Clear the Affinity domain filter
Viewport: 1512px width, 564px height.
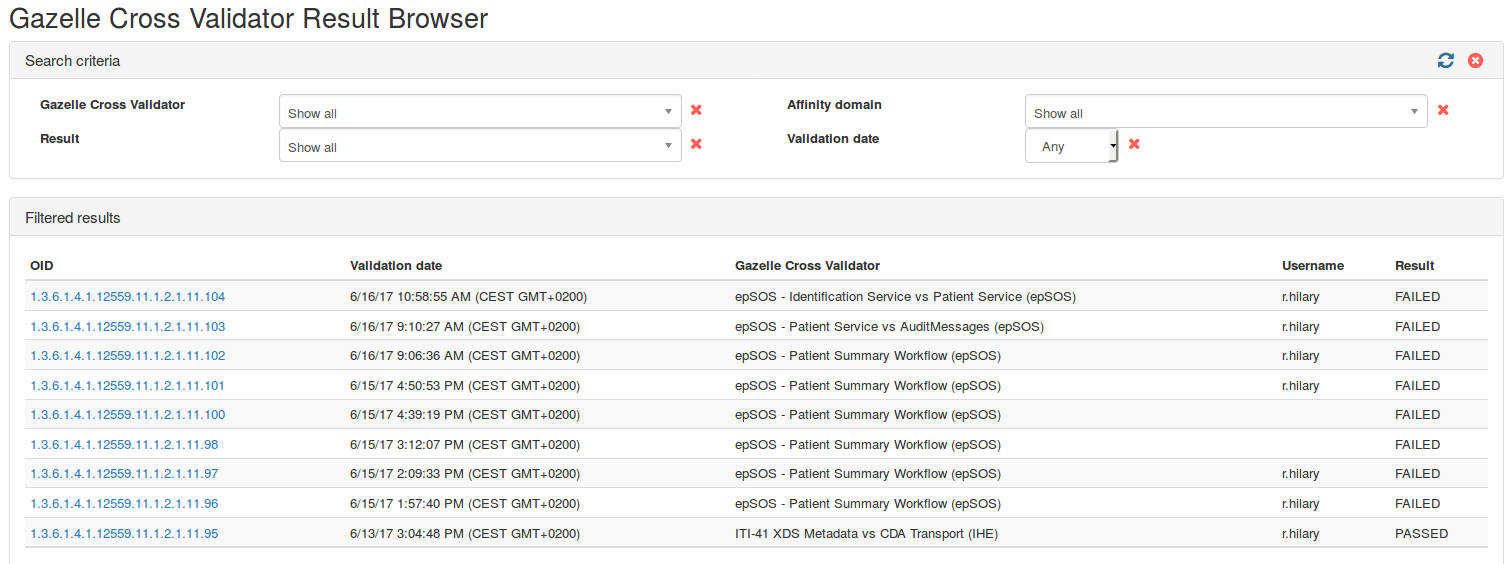pos(1443,110)
